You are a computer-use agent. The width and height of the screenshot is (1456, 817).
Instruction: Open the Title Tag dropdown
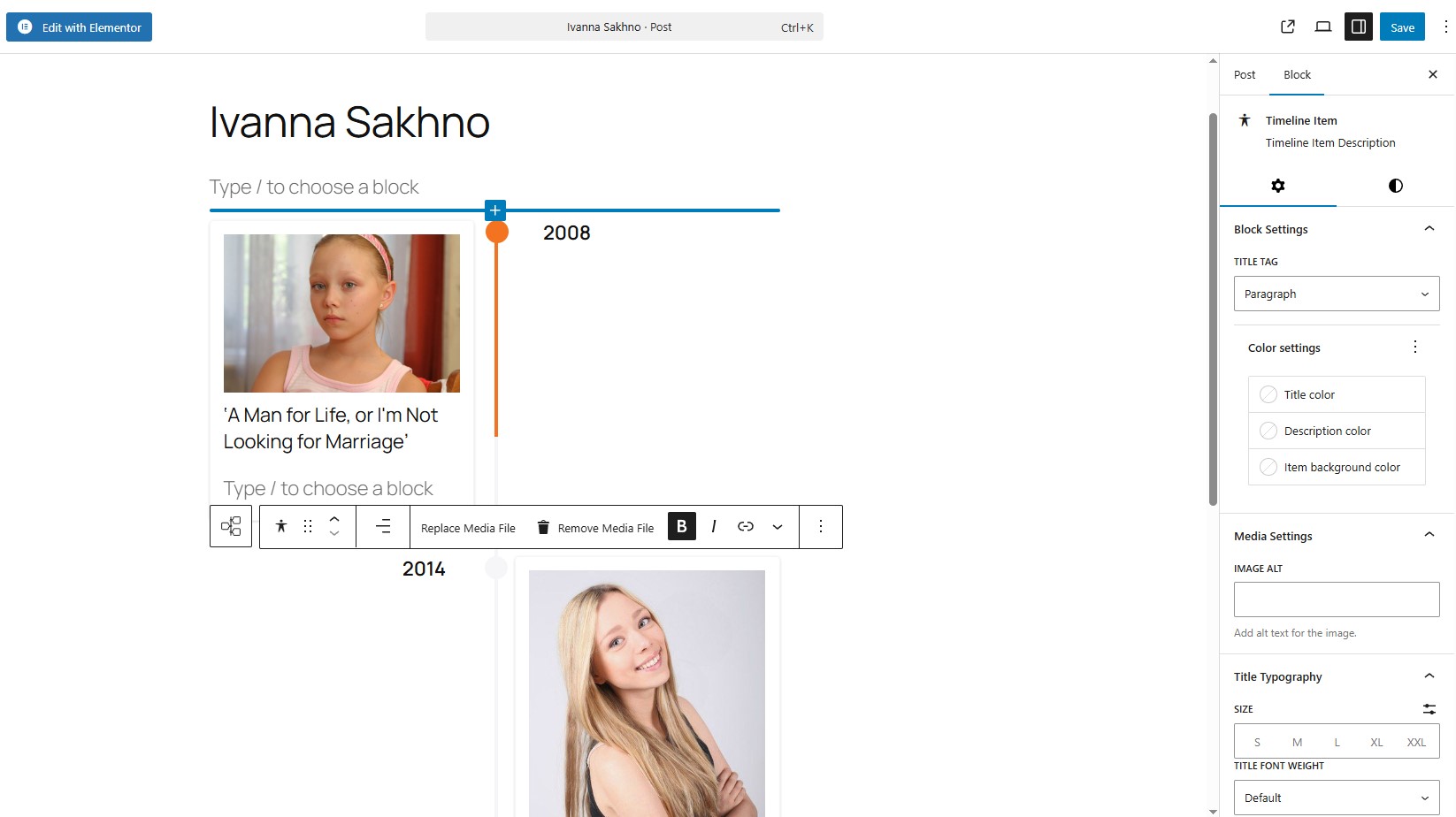tap(1336, 293)
